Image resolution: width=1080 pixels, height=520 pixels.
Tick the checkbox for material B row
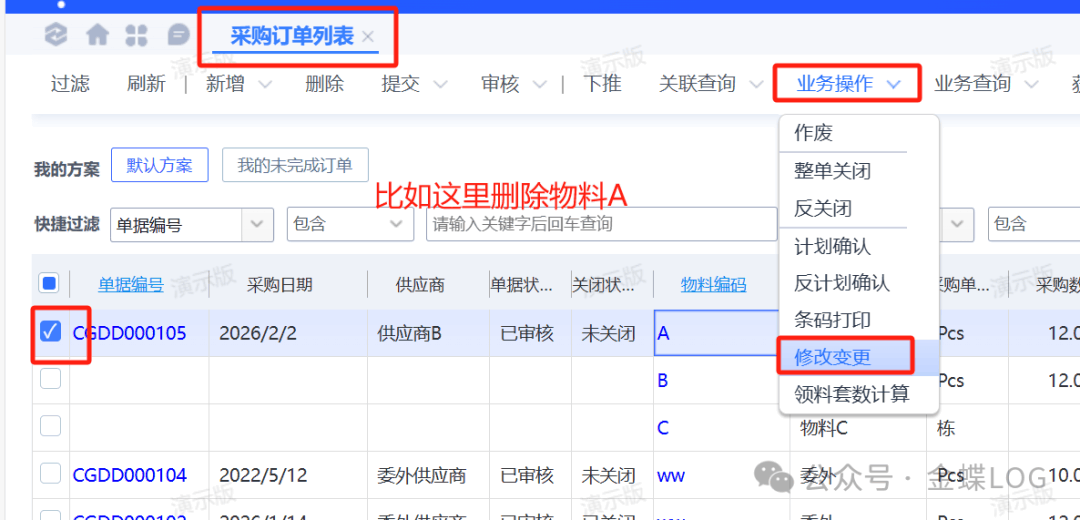[50, 379]
